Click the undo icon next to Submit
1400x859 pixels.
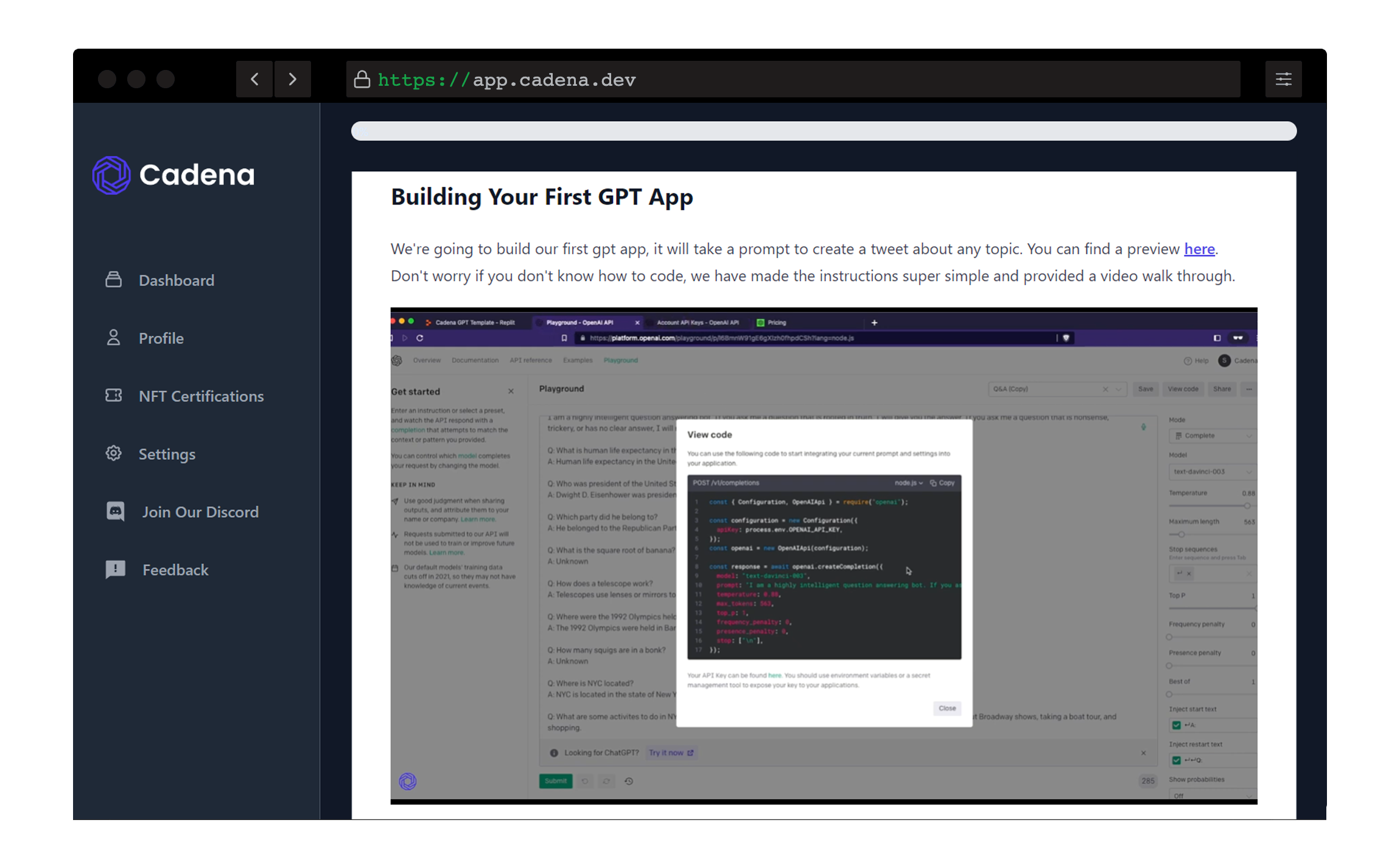(x=584, y=781)
